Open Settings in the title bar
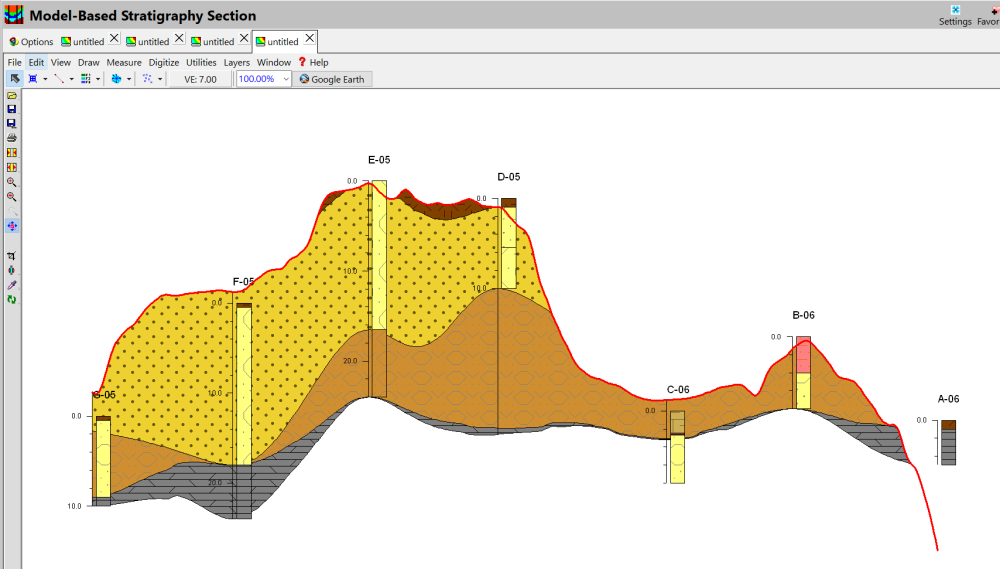The height and width of the screenshot is (569, 1000). coord(955,15)
